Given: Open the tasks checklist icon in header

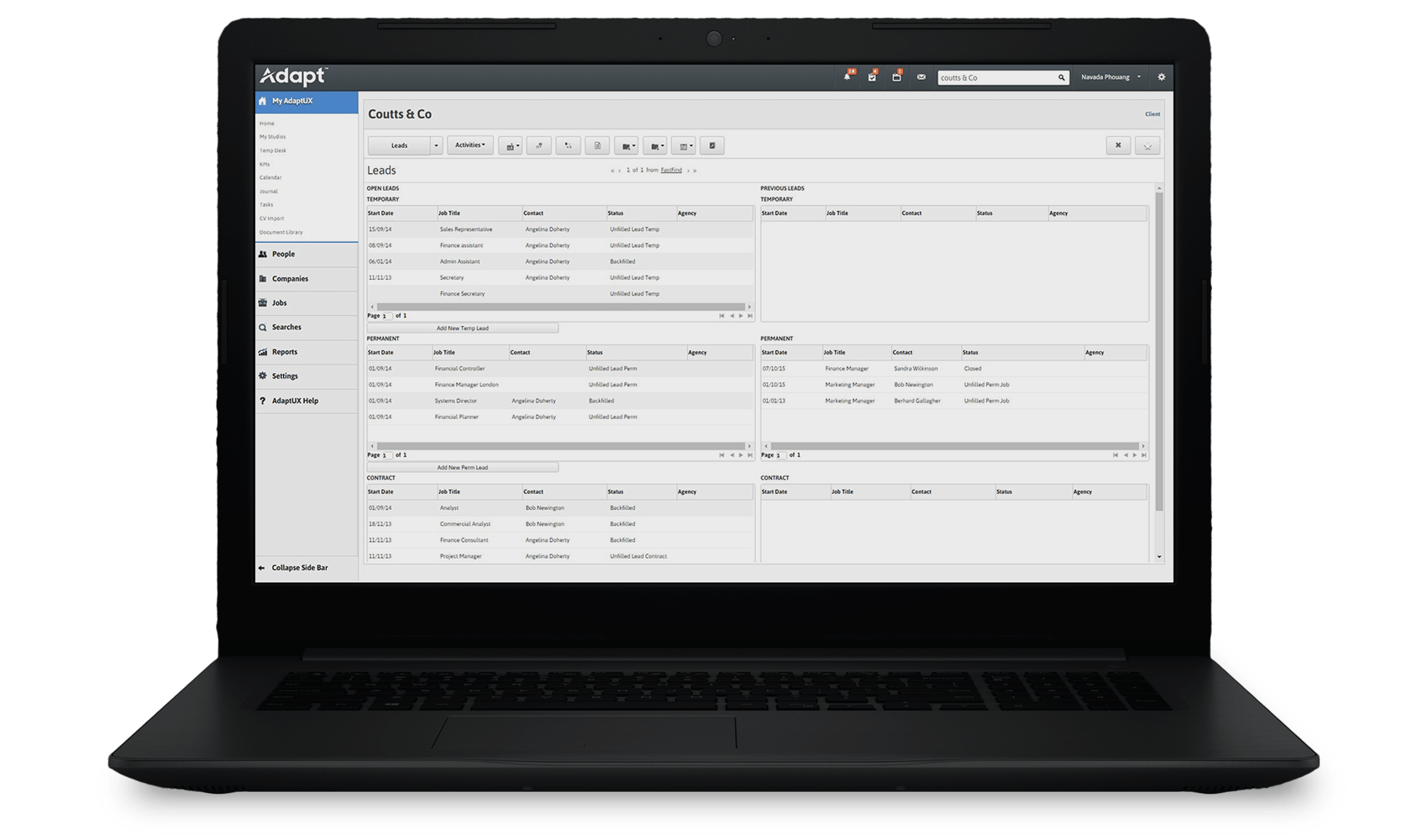Looking at the screenshot, I should coord(873,77).
